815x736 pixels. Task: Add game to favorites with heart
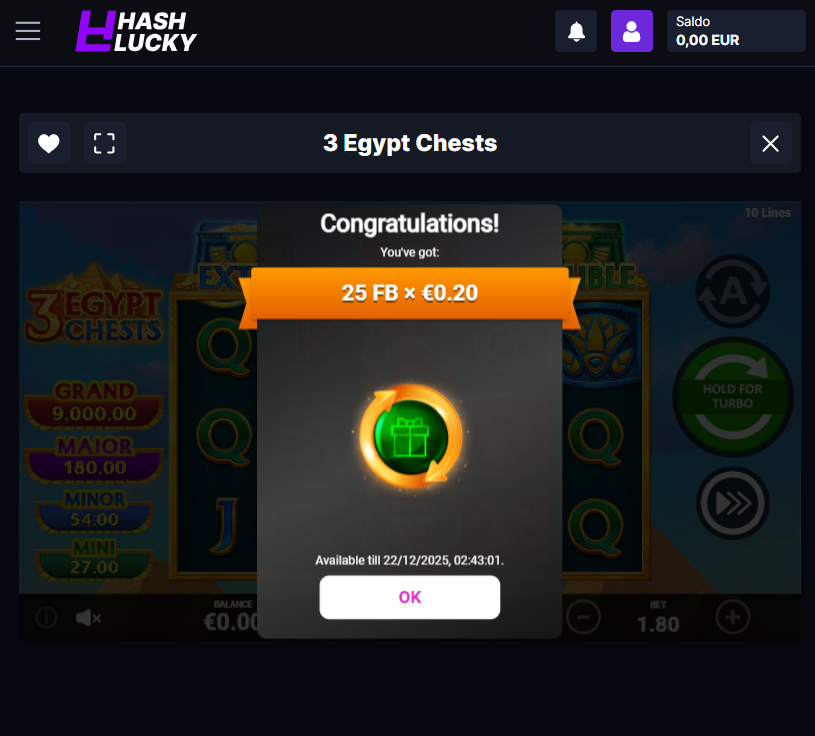point(49,143)
